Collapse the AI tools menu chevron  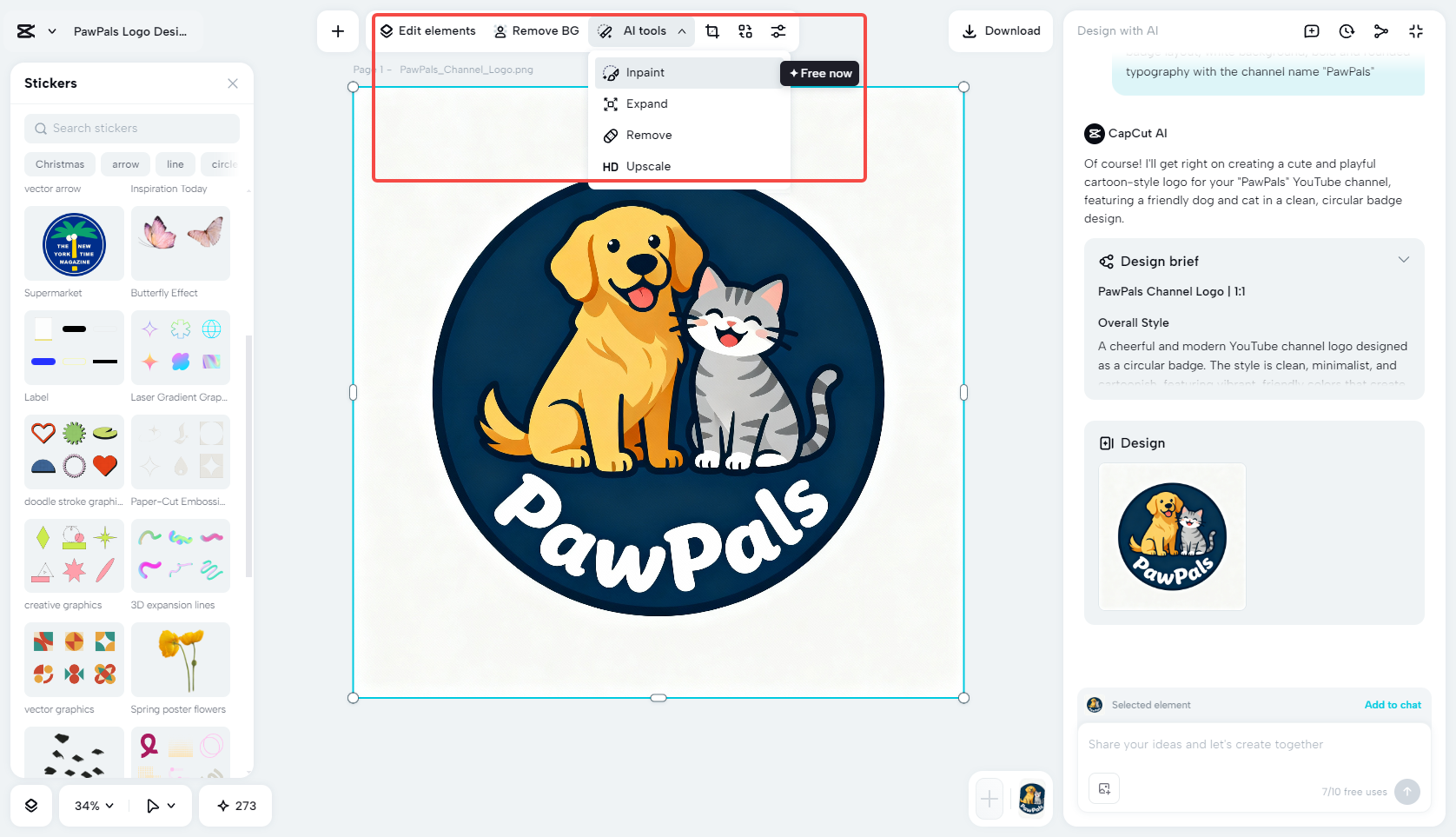click(682, 30)
